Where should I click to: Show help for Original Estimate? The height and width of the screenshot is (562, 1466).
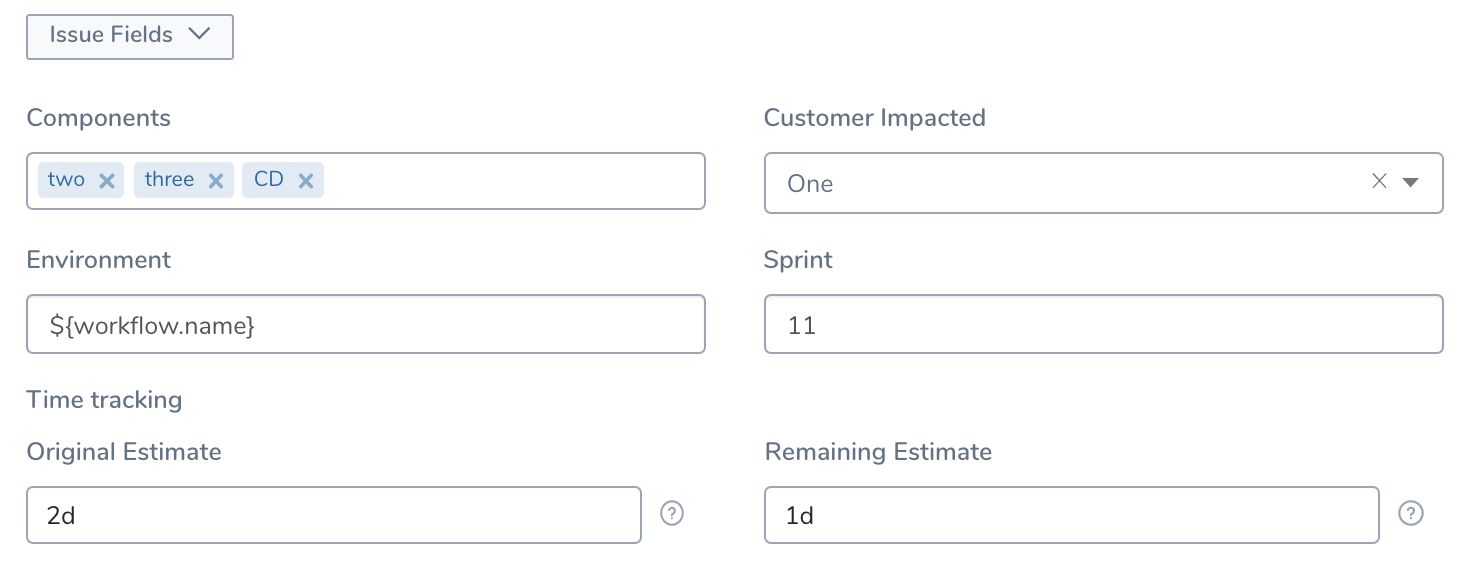pyautogui.click(x=672, y=514)
